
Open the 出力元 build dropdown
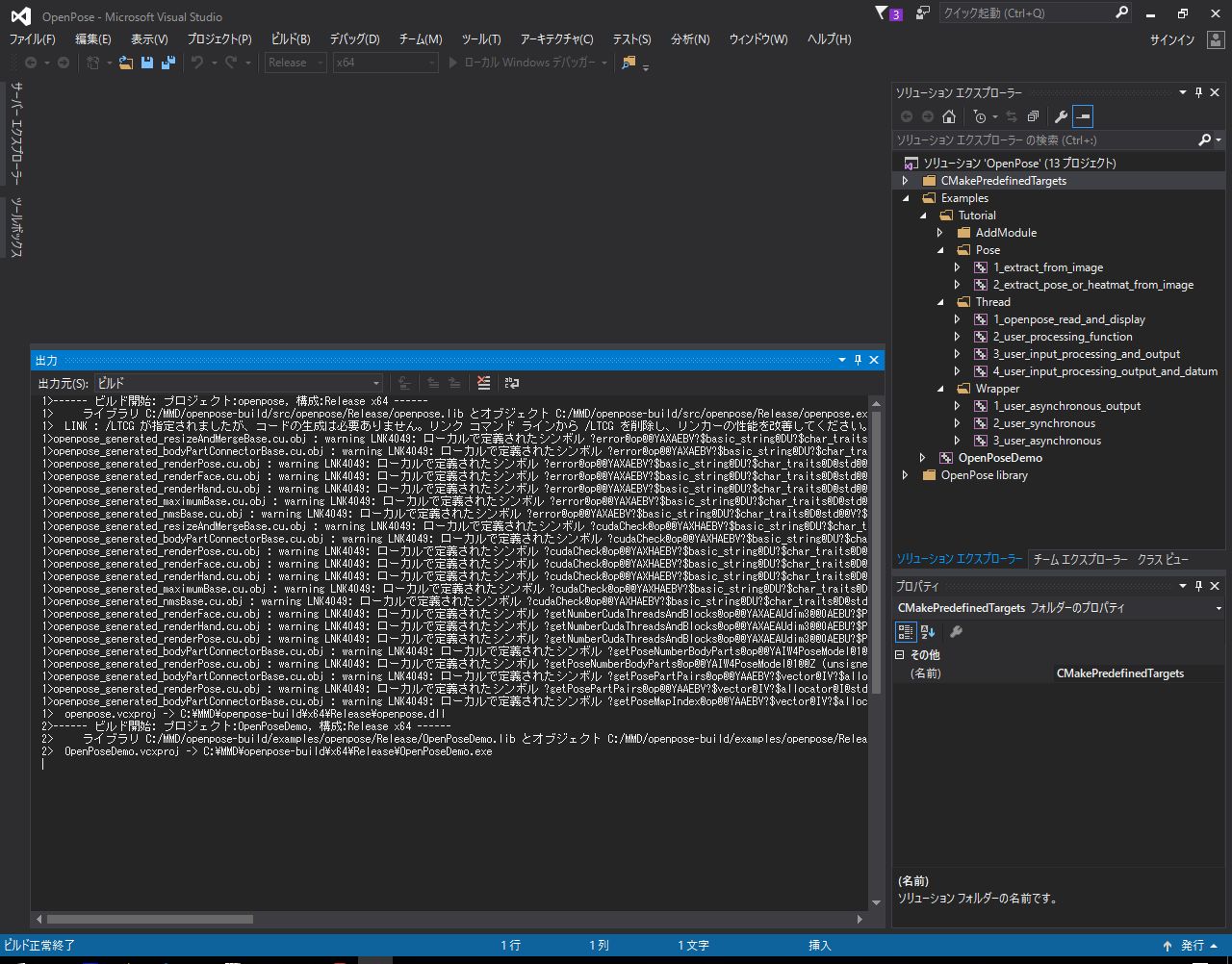(377, 382)
